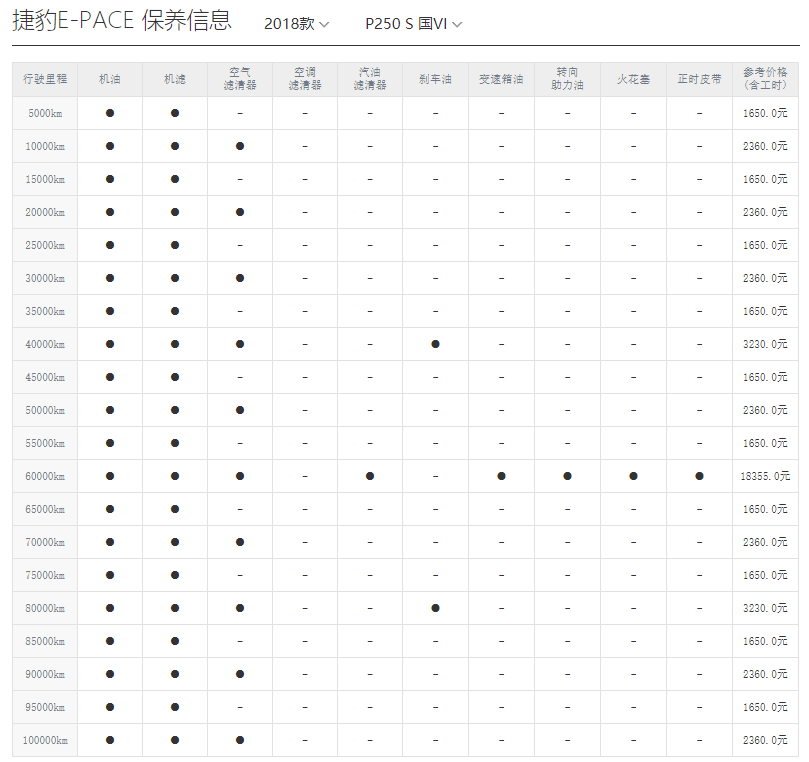Select the 55000km mileage cell
The height and width of the screenshot is (762, 809).
tap(45, 443)
